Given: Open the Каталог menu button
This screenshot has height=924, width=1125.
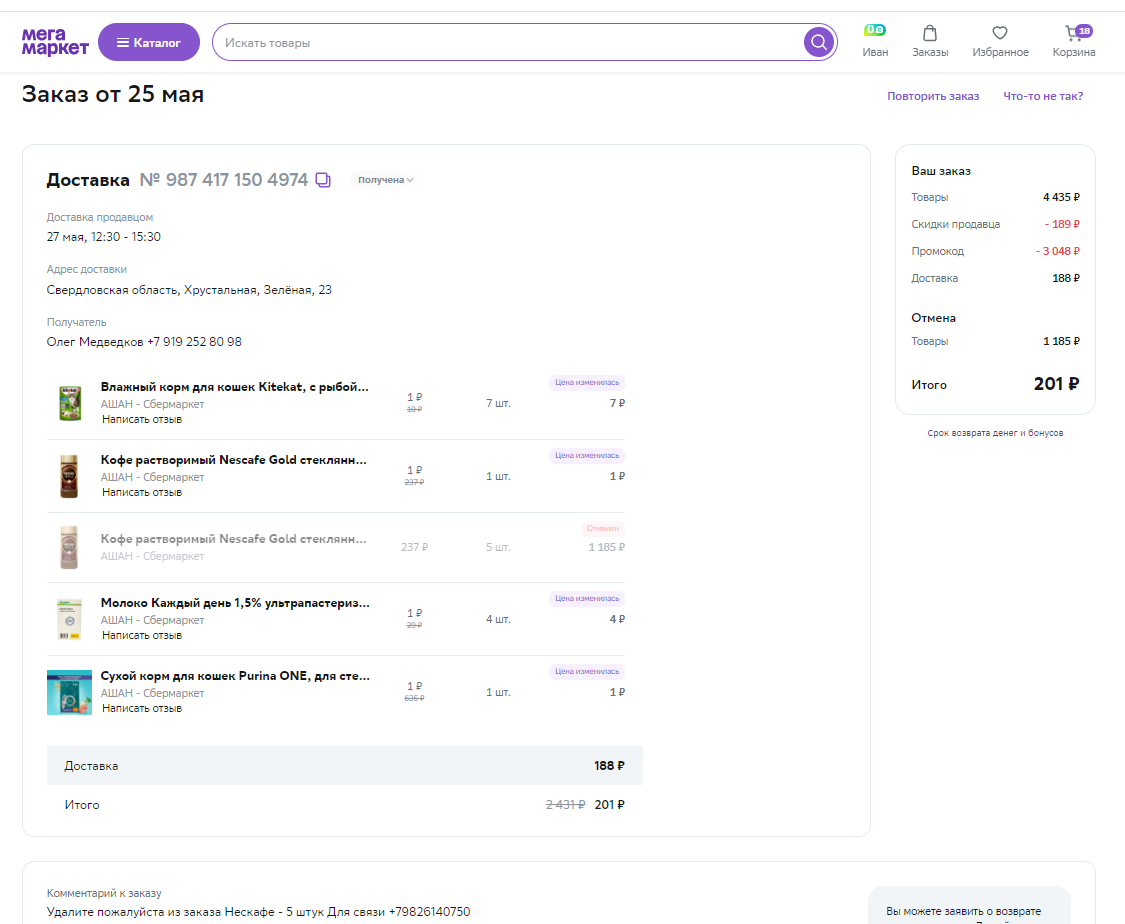Looking at the screenshot, I should [x=149, y=42].
